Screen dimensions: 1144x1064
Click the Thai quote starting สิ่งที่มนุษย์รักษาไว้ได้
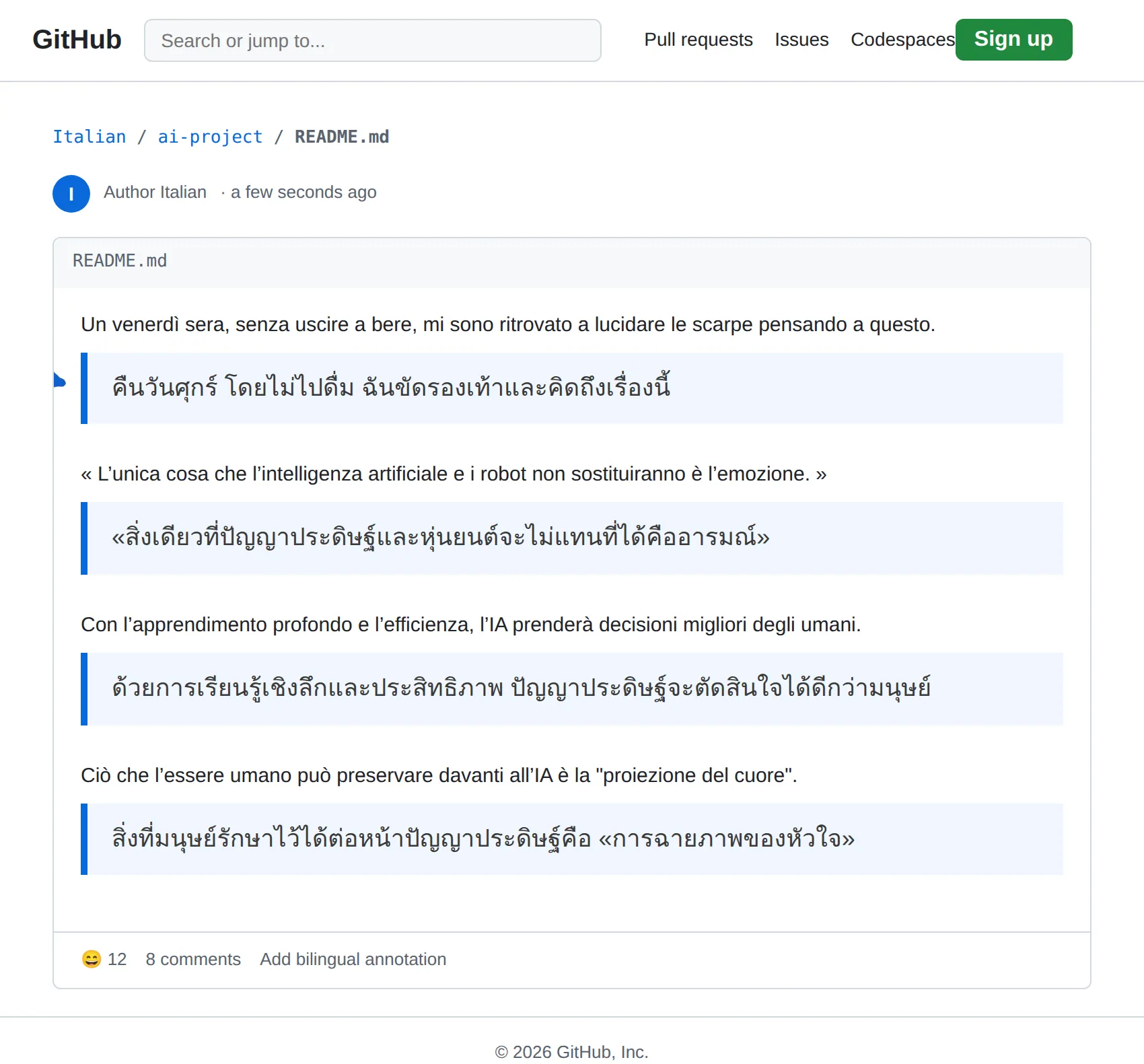483,839
